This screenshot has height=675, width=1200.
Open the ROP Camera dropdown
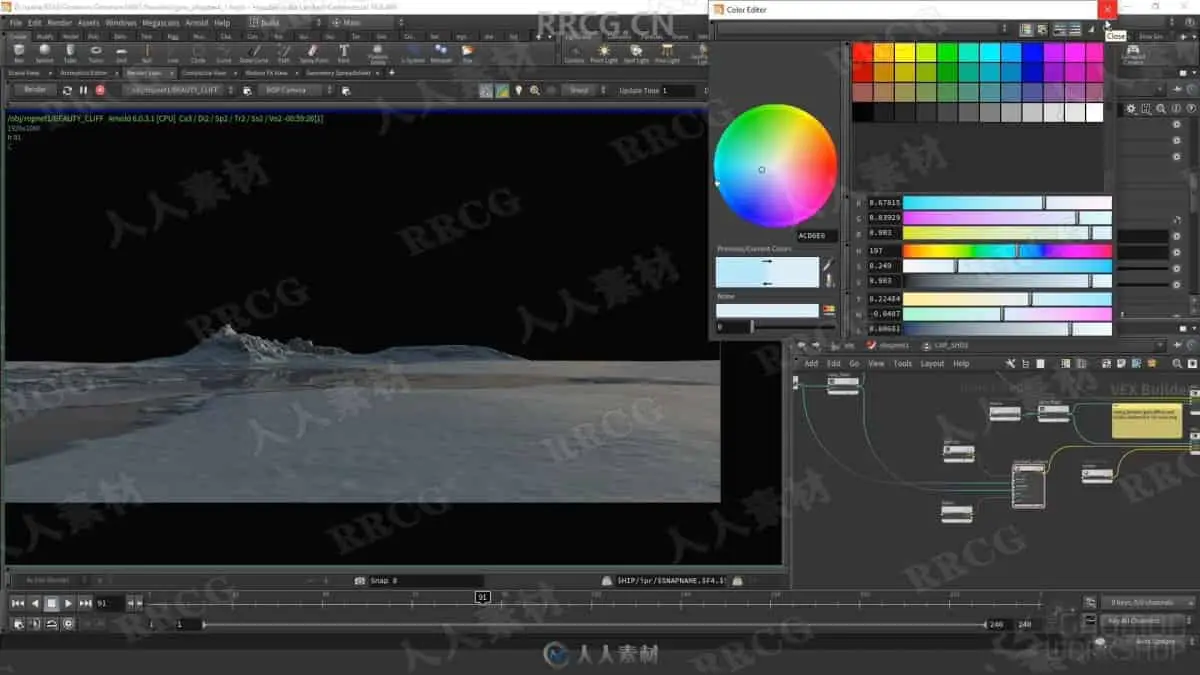(x=295, y=90)
